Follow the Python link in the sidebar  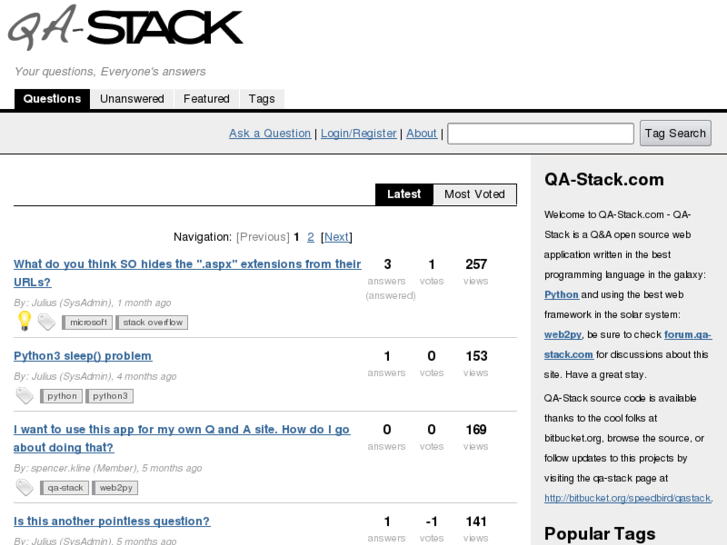(561, 295)
